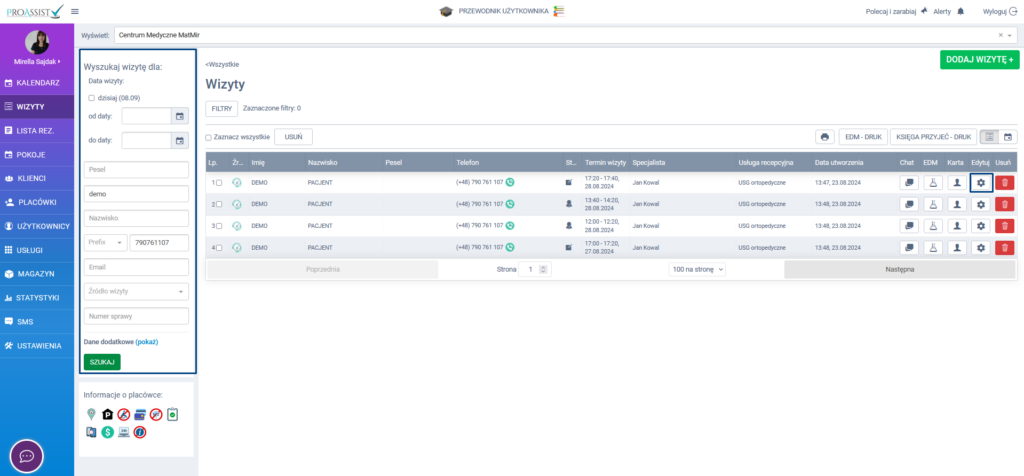Screen dimensions: 1024x476
Task: Check the 'dzisiaj (08.09)' checkbox
Action: click(x=91, y=98)
